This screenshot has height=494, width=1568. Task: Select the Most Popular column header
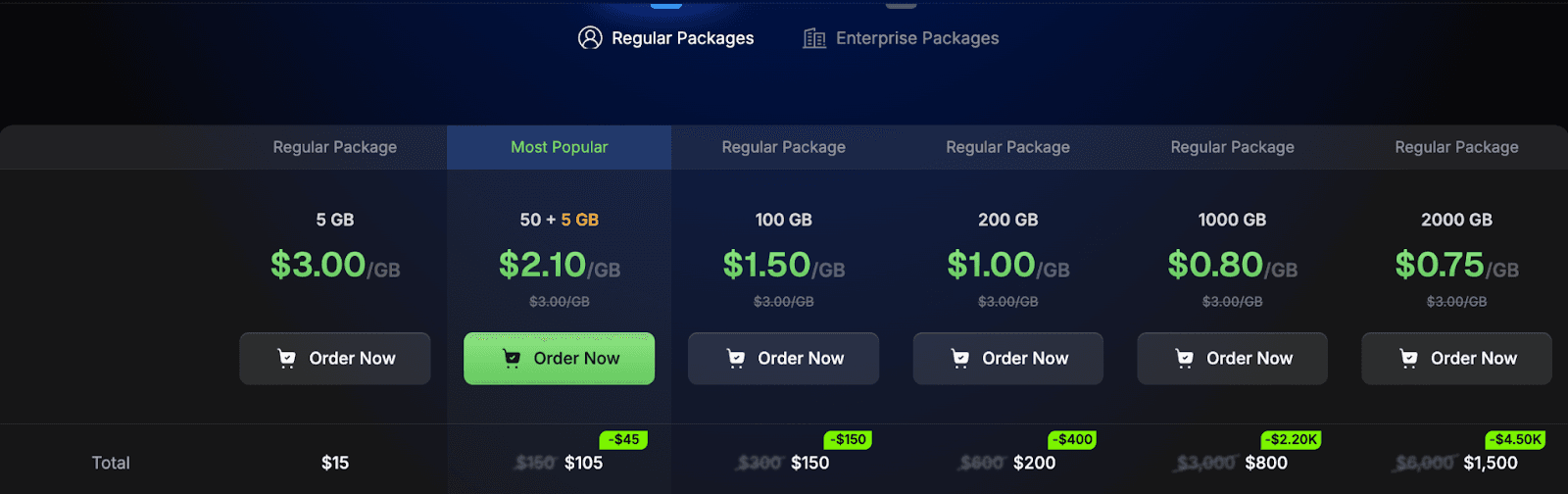pyautogui.click(x=560, y=147)
